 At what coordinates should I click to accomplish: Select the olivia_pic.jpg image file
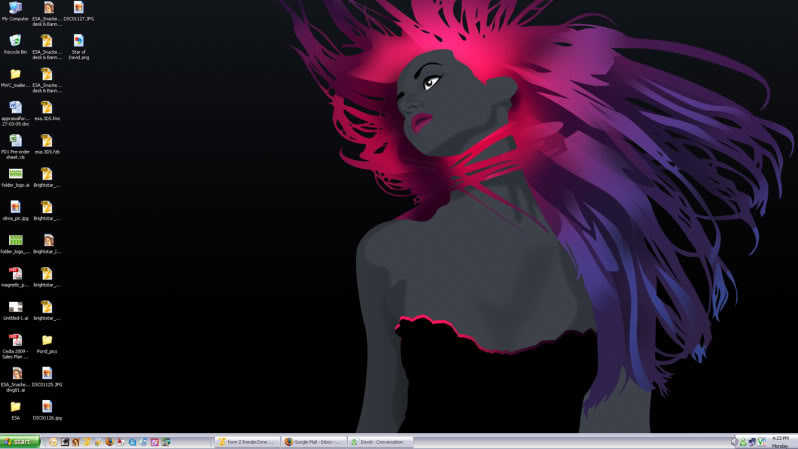pyautogui.click(x=15, y=211)
